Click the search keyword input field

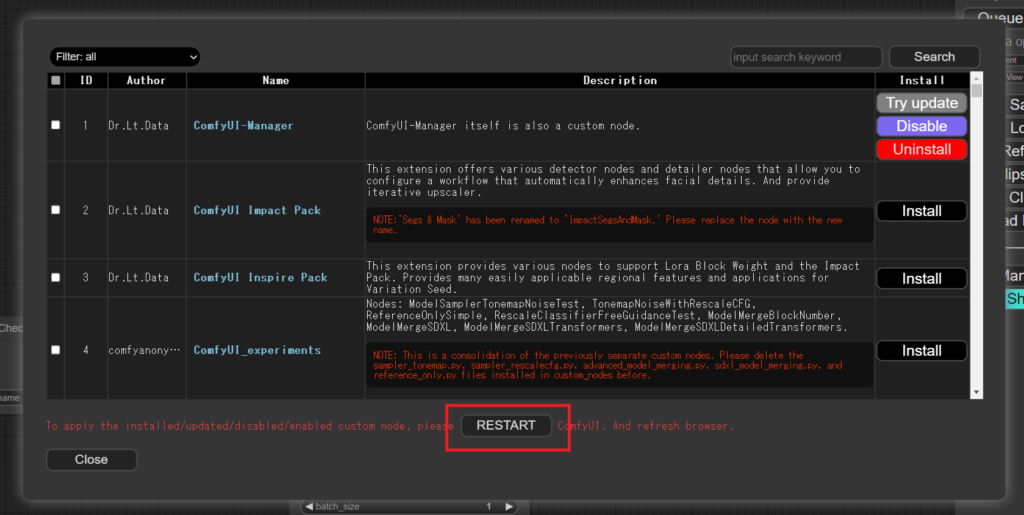(x=806, y=57)
